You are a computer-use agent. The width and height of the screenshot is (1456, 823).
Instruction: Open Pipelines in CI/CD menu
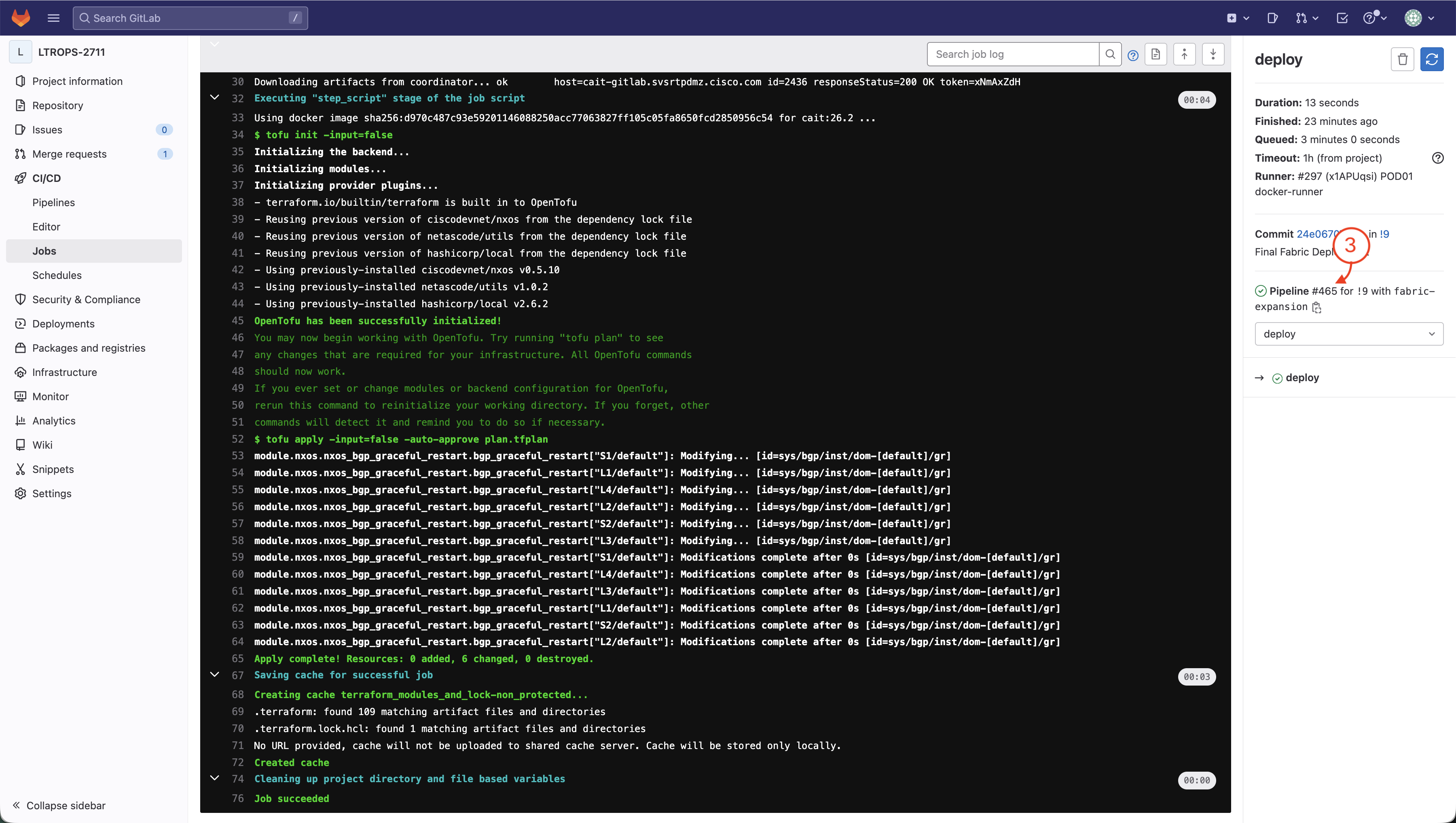coord(54,203)
